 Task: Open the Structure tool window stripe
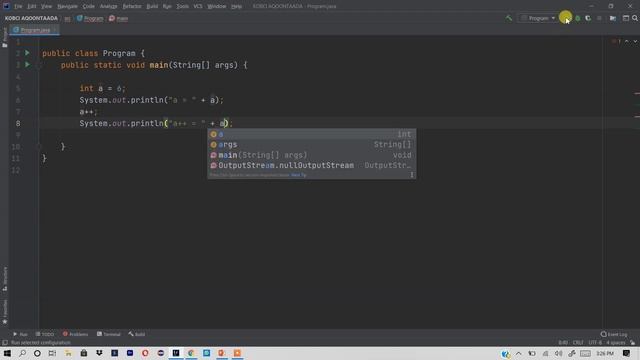[4, 278]
